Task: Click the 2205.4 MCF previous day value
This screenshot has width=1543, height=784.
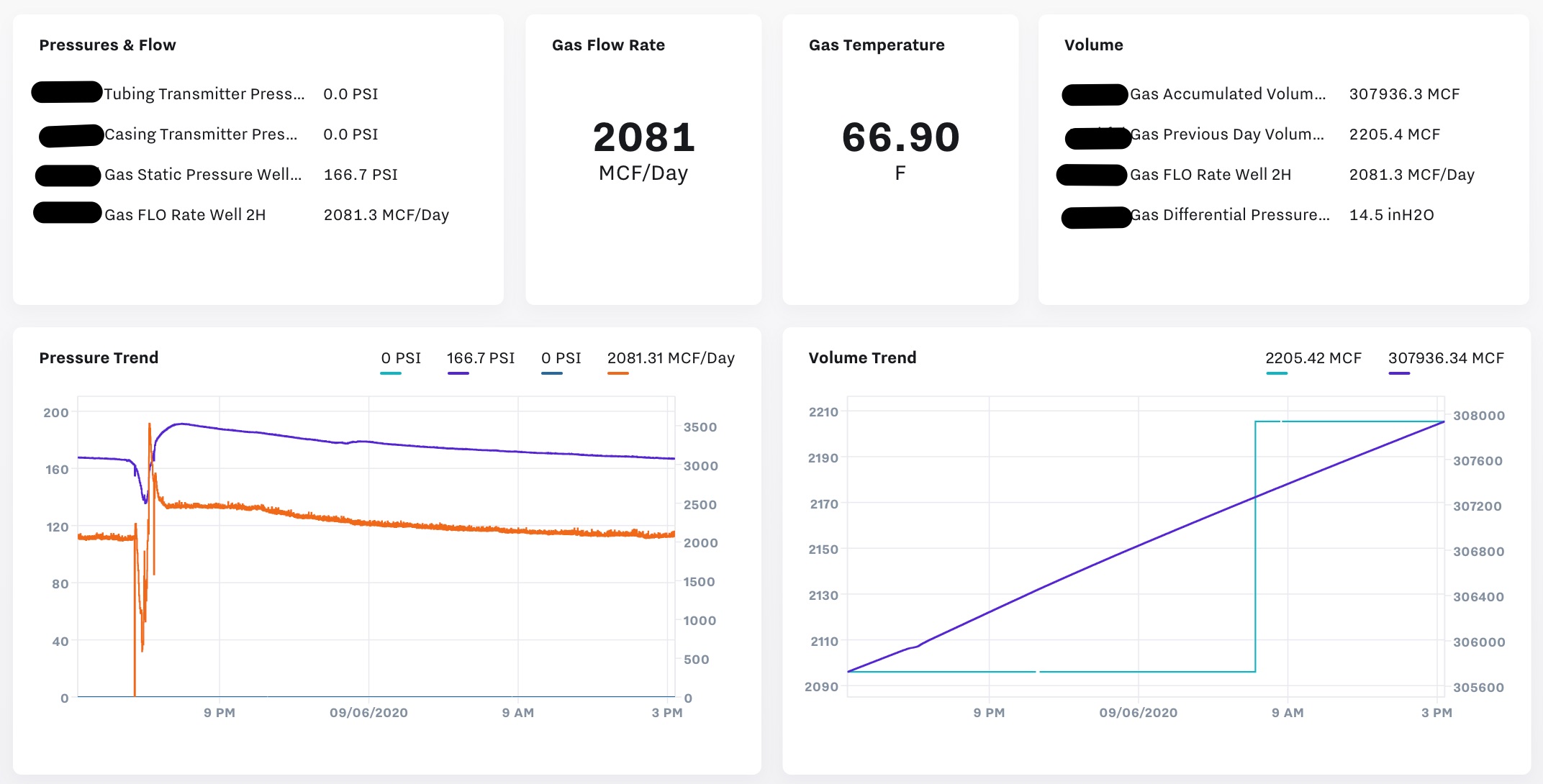Action: 1394,134
